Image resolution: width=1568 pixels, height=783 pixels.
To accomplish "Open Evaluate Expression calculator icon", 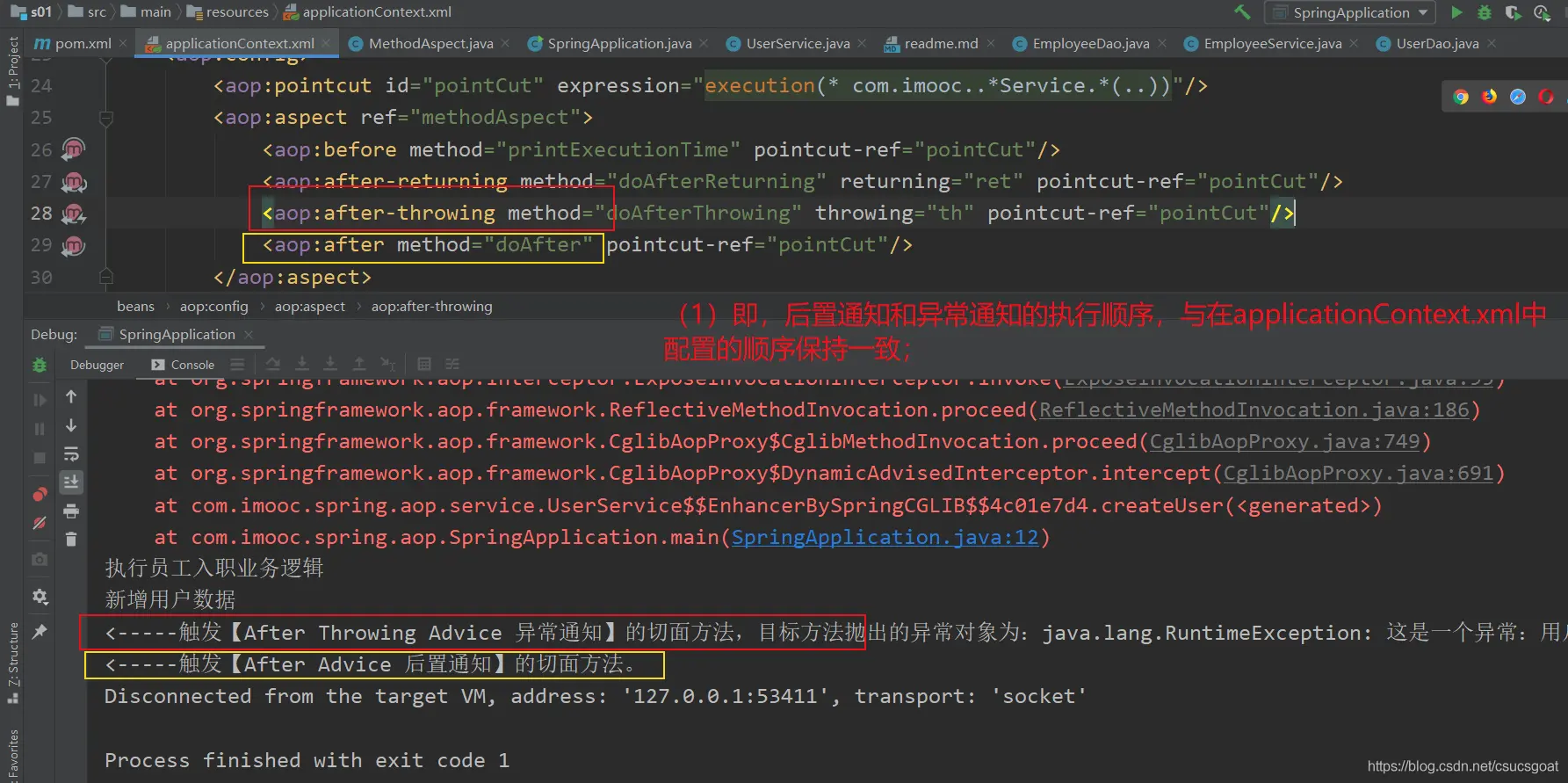I will 424,364.
